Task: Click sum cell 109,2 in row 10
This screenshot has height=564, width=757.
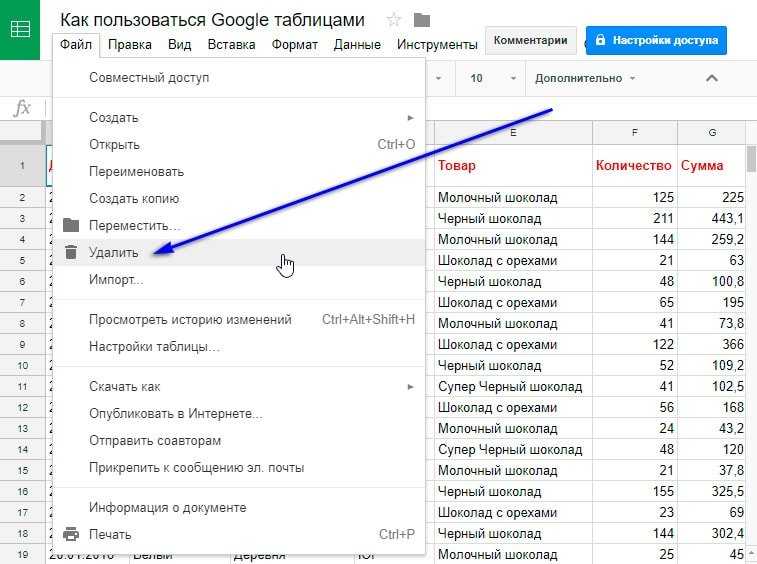Action: pyautogui.click(x=712, y=366)
